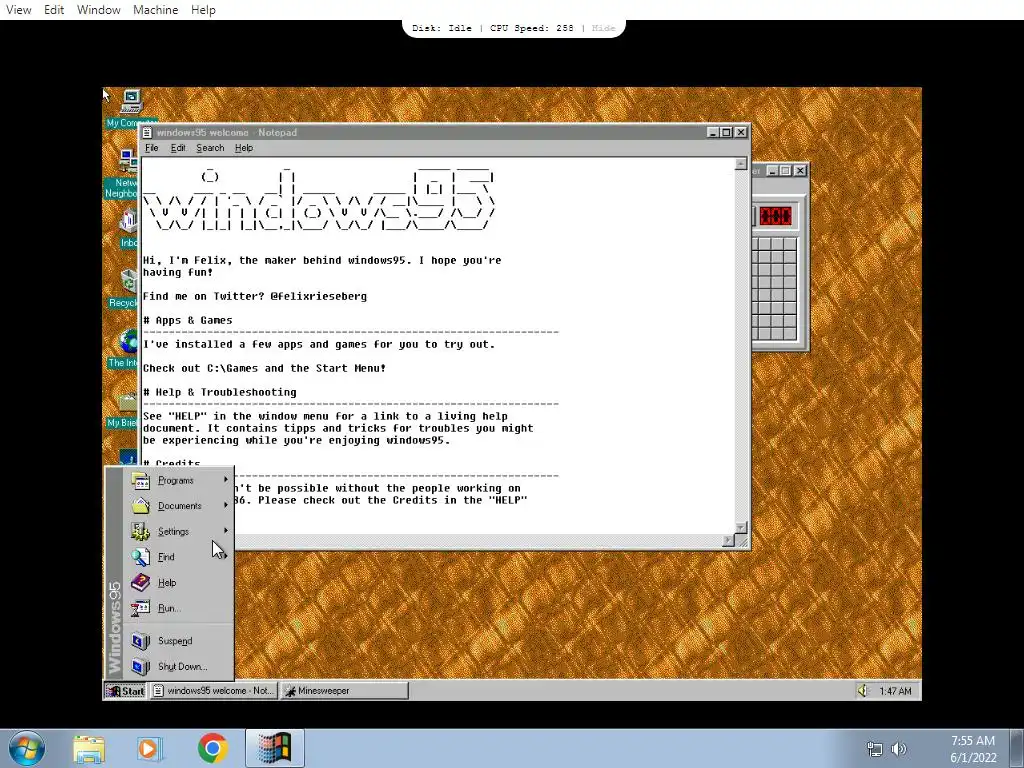Open the emulator Edit menu
Image resolution: width=1024 pixels, height=768 pixels.
[x=54, y=10]
